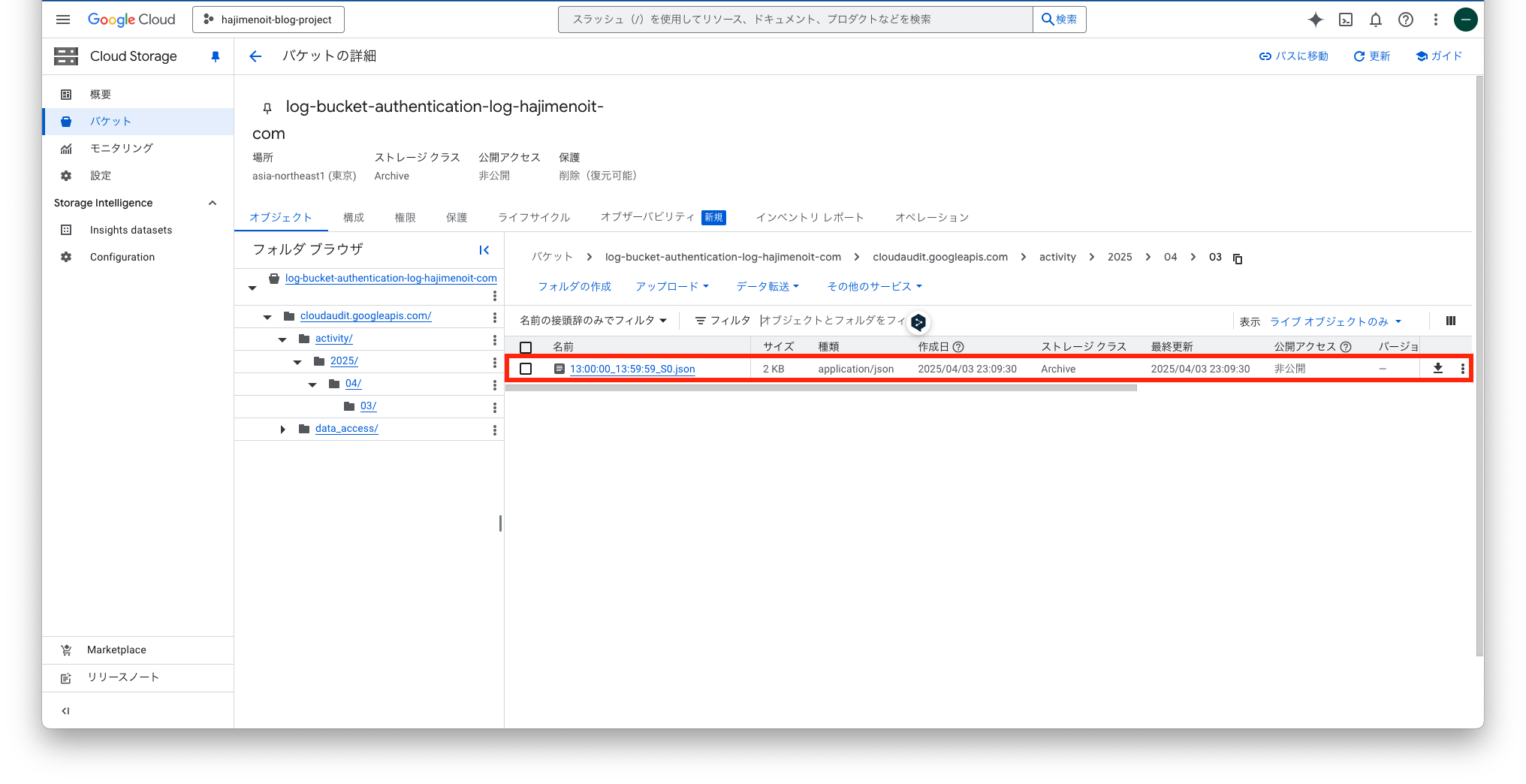Switch to the ライフサイクル tab
Screen dimensions: 1526x784
(x=534, y=217)
